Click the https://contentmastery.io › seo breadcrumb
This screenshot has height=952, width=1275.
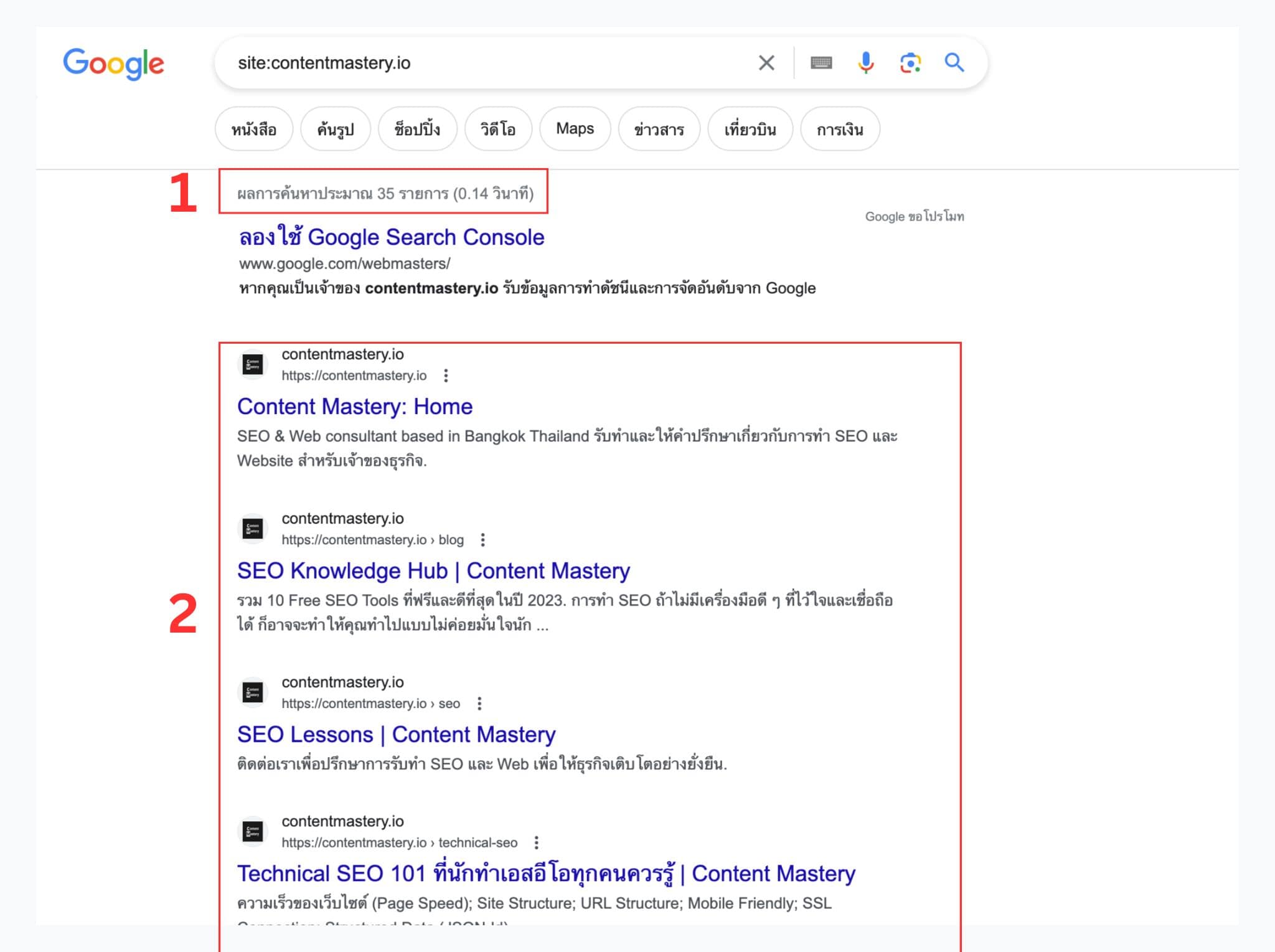click(370, 704)
